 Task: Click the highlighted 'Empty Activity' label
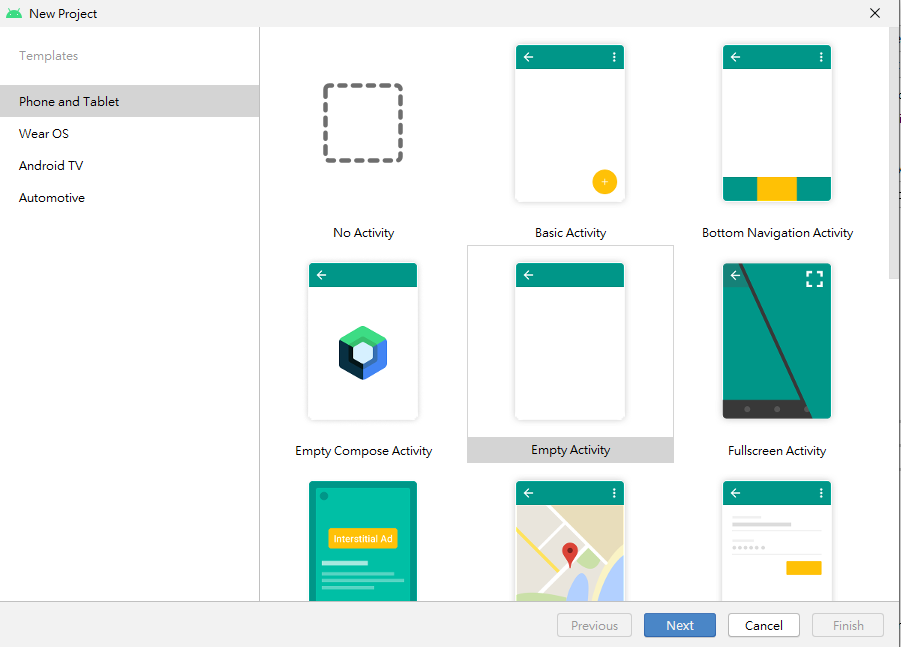click(571, 450)
